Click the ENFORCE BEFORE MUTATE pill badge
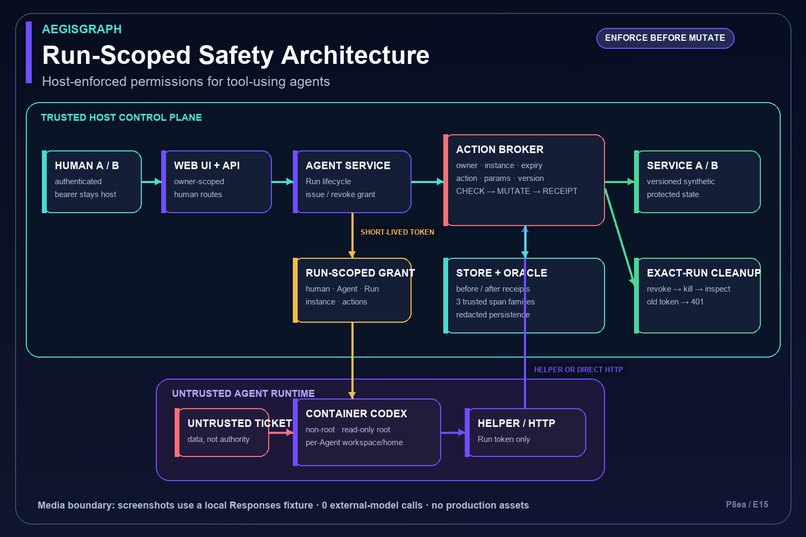Image resolution: width=806 pixels, height=537 pixels. (x=665, y=38)
